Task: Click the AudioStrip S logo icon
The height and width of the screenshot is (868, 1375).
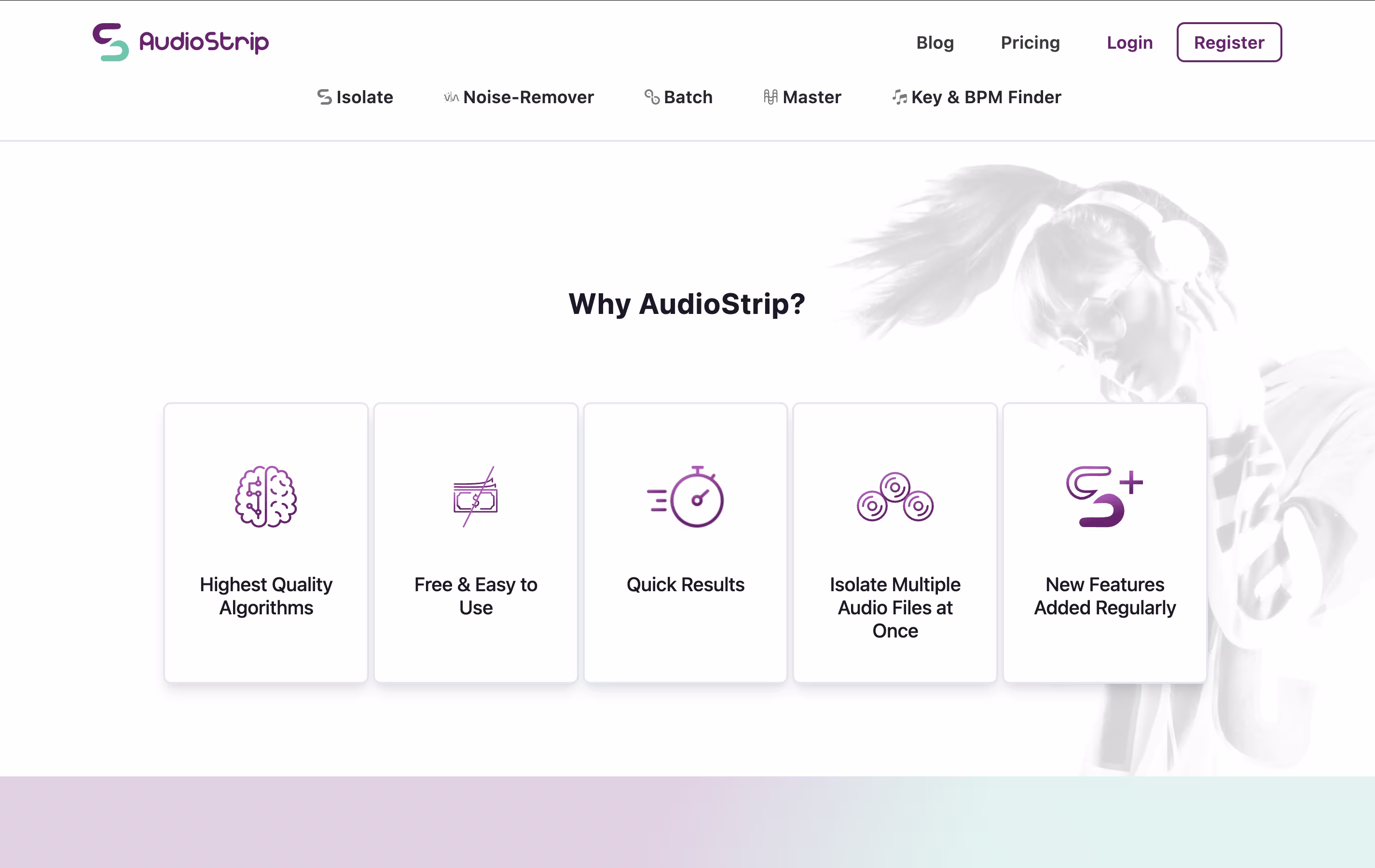Action: click(111, 41)
